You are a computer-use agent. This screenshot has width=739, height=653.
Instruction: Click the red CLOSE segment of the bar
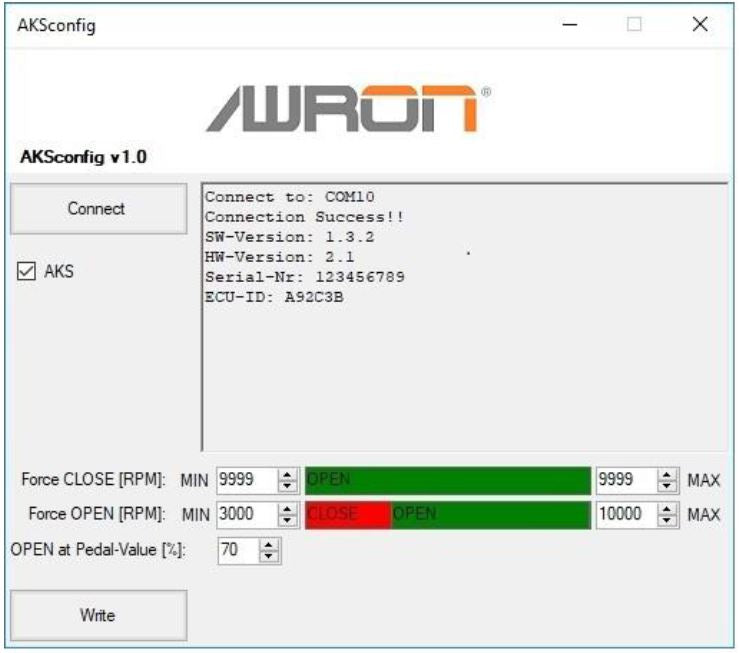point(348,514)
